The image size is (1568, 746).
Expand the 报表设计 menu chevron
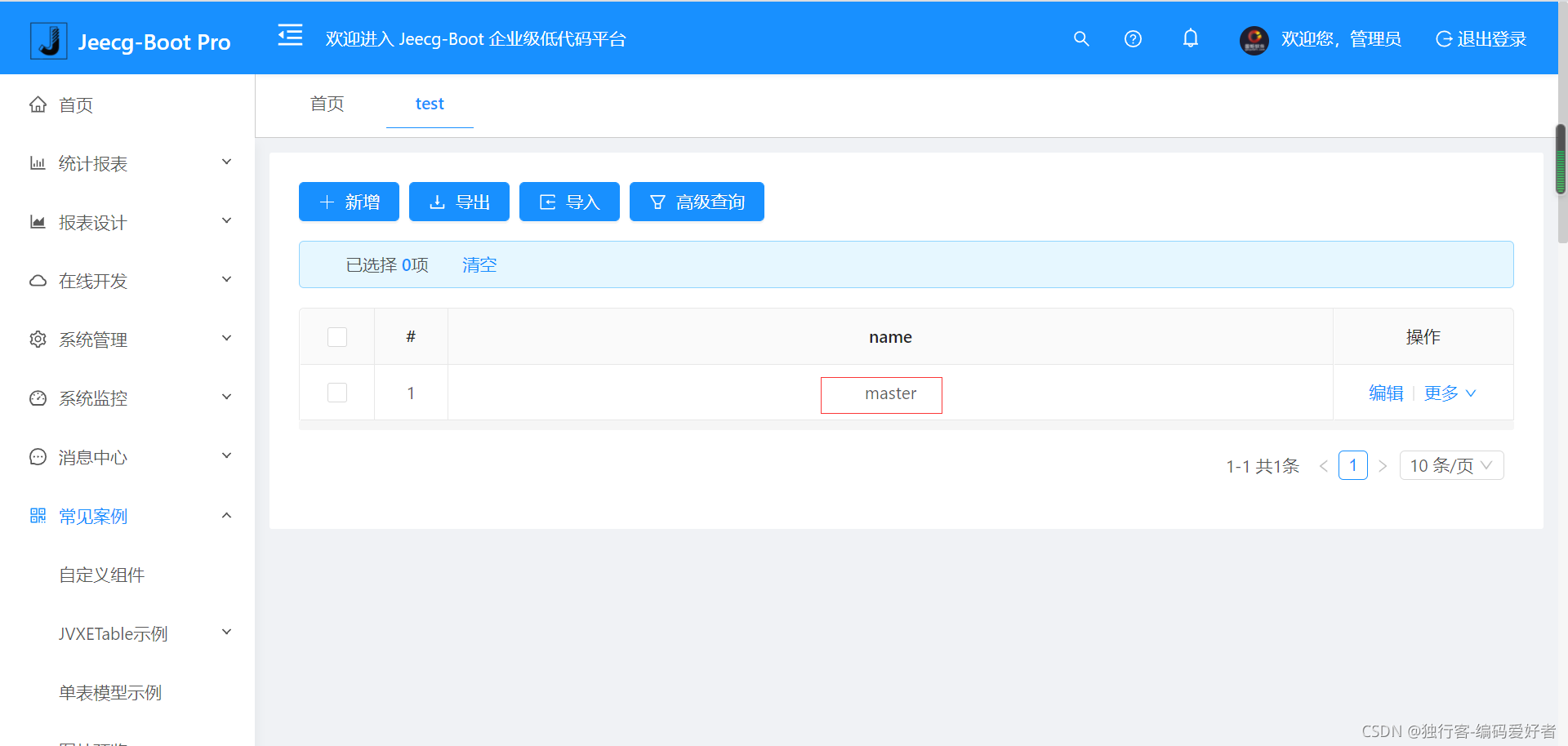click(x=227, y=221)
